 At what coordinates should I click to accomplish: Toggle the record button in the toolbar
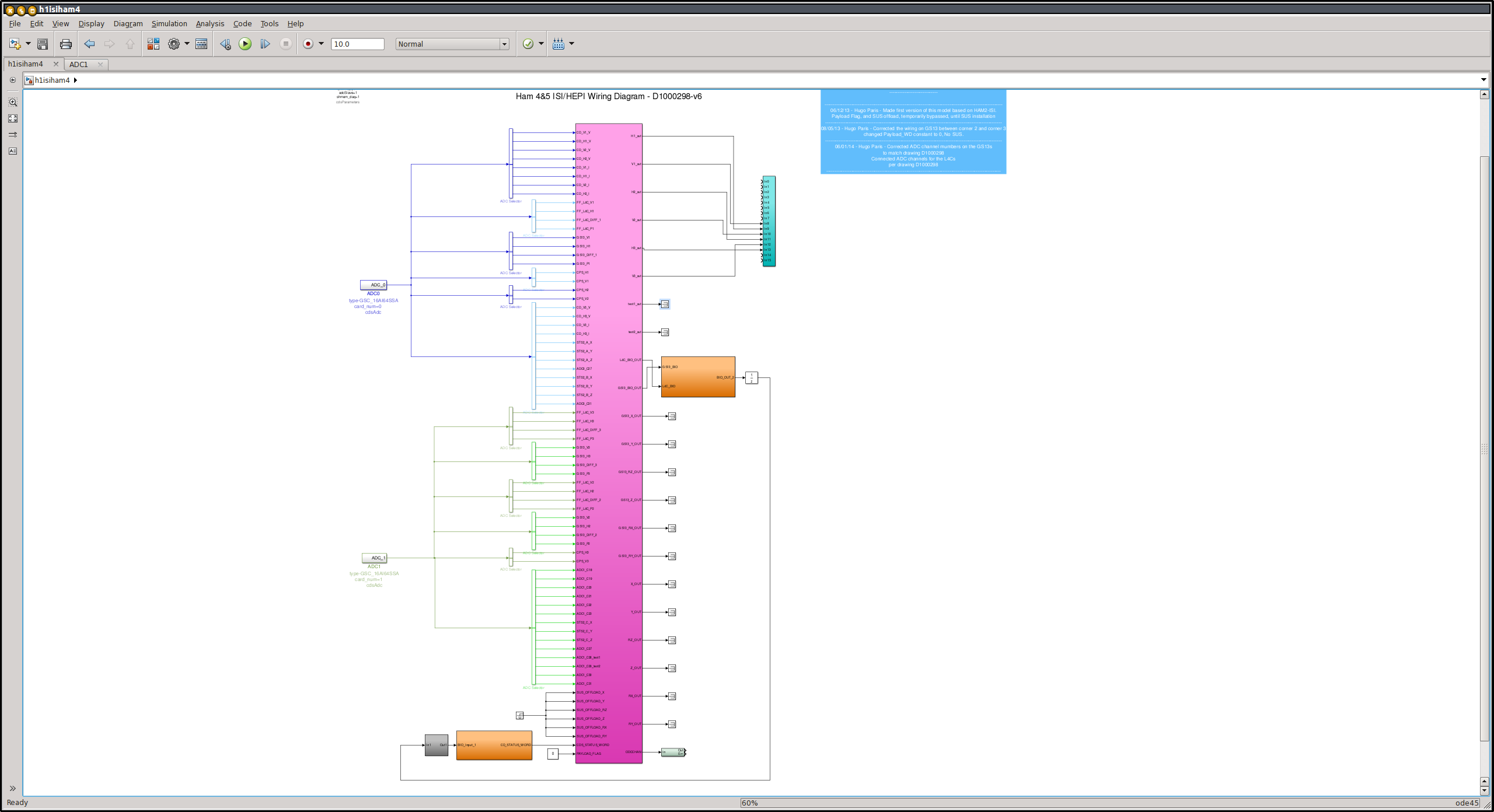pyautogui.click(x=308, y=44)
